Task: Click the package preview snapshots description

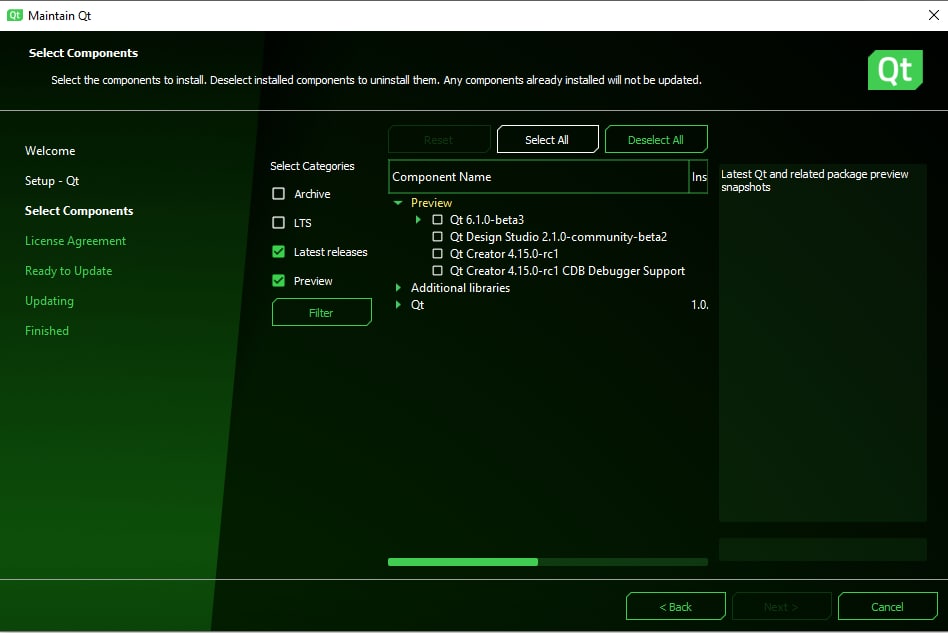Action: pos(814,180)
